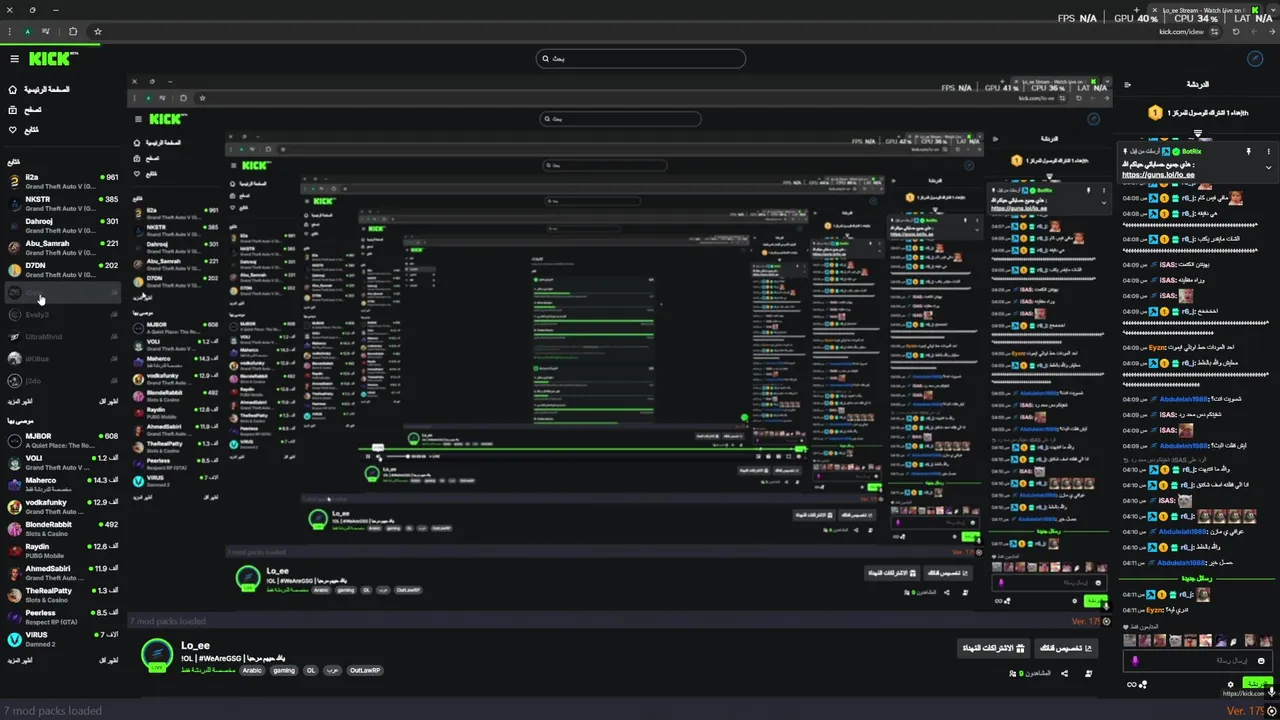Open BlondeRabbit Slots & Casino in outermost sidebar
The width and height of the screenshot is (1280, 720).
point(63,528)
